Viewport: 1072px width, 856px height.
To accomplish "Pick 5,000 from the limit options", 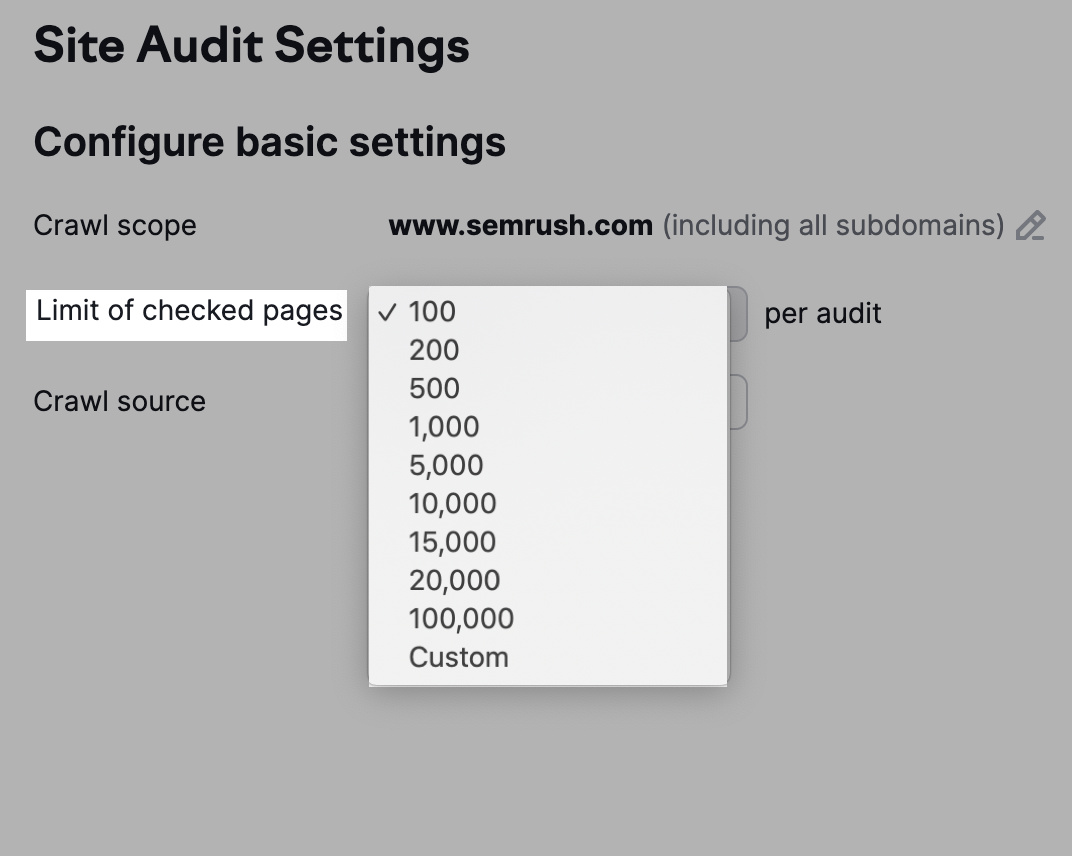I will [x=445, y=464].
